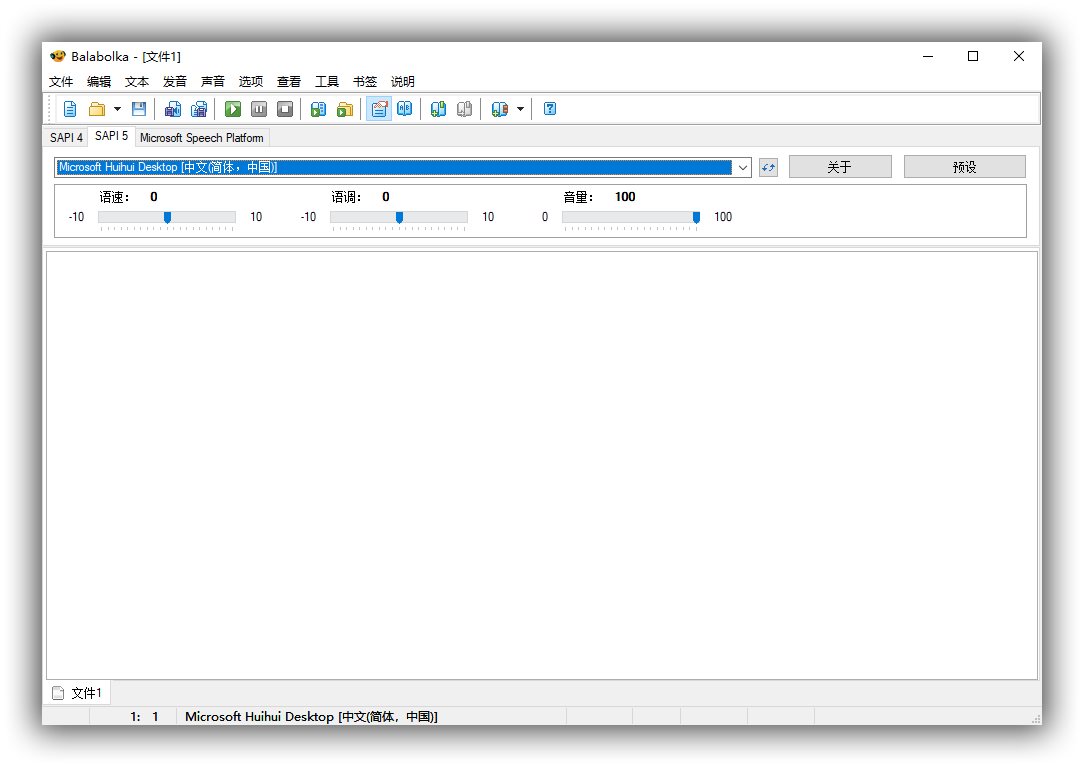1084x767 pixels.
Task: Expand the arrow next to the open folder icon
Action: [x=117, y=109]
